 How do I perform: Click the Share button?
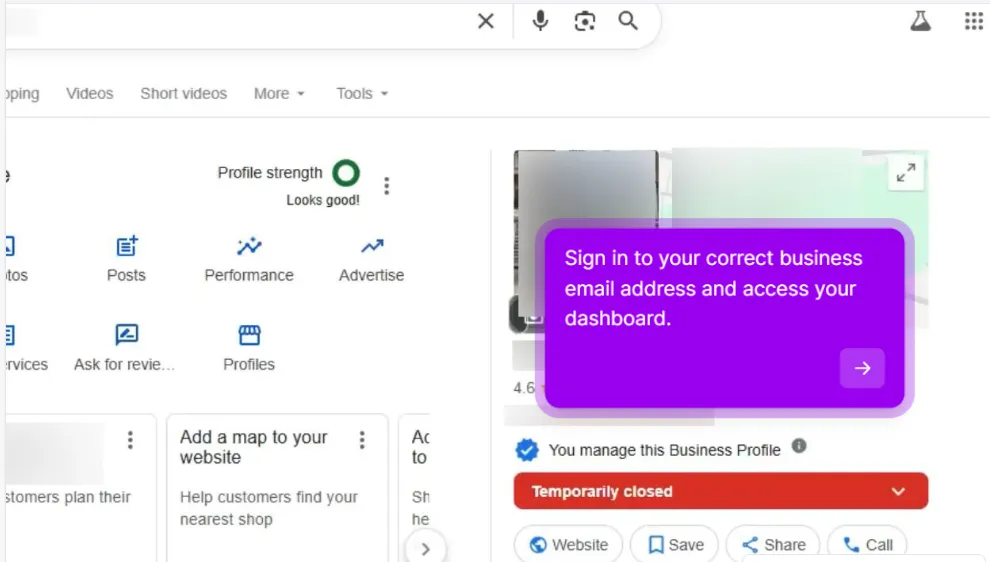773,544
